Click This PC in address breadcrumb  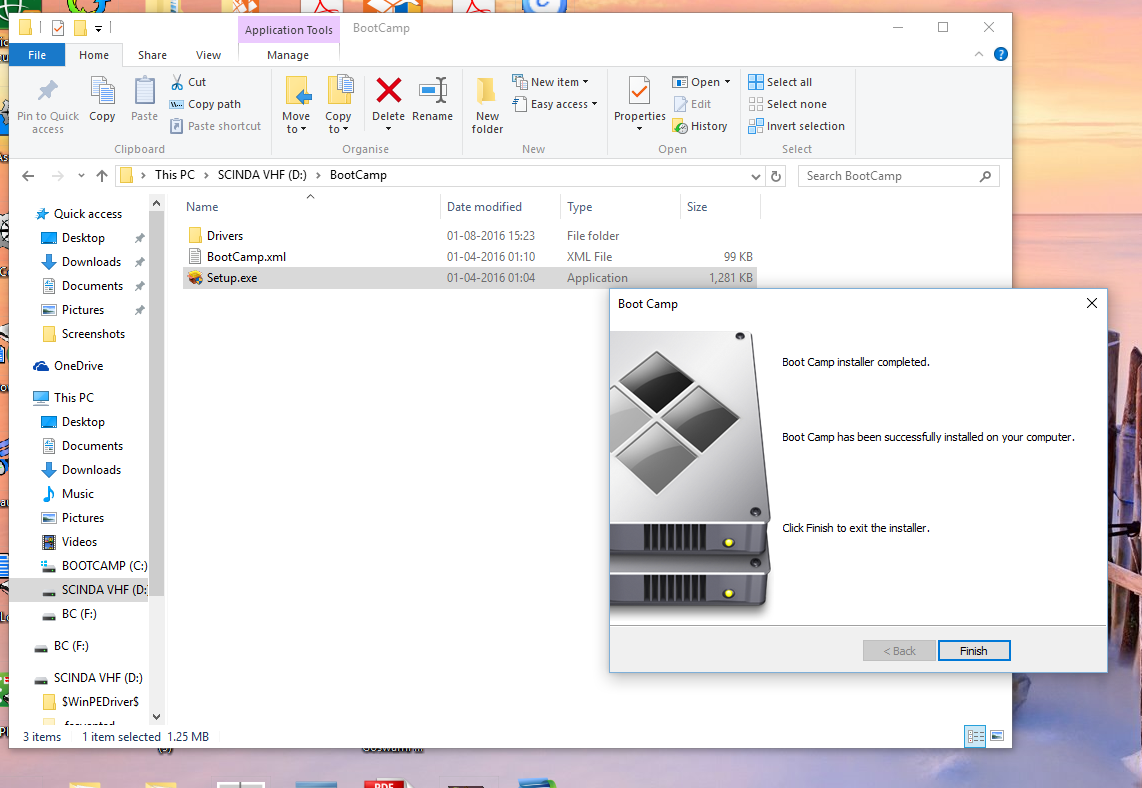pyautogui.click(x=175, y=175)
